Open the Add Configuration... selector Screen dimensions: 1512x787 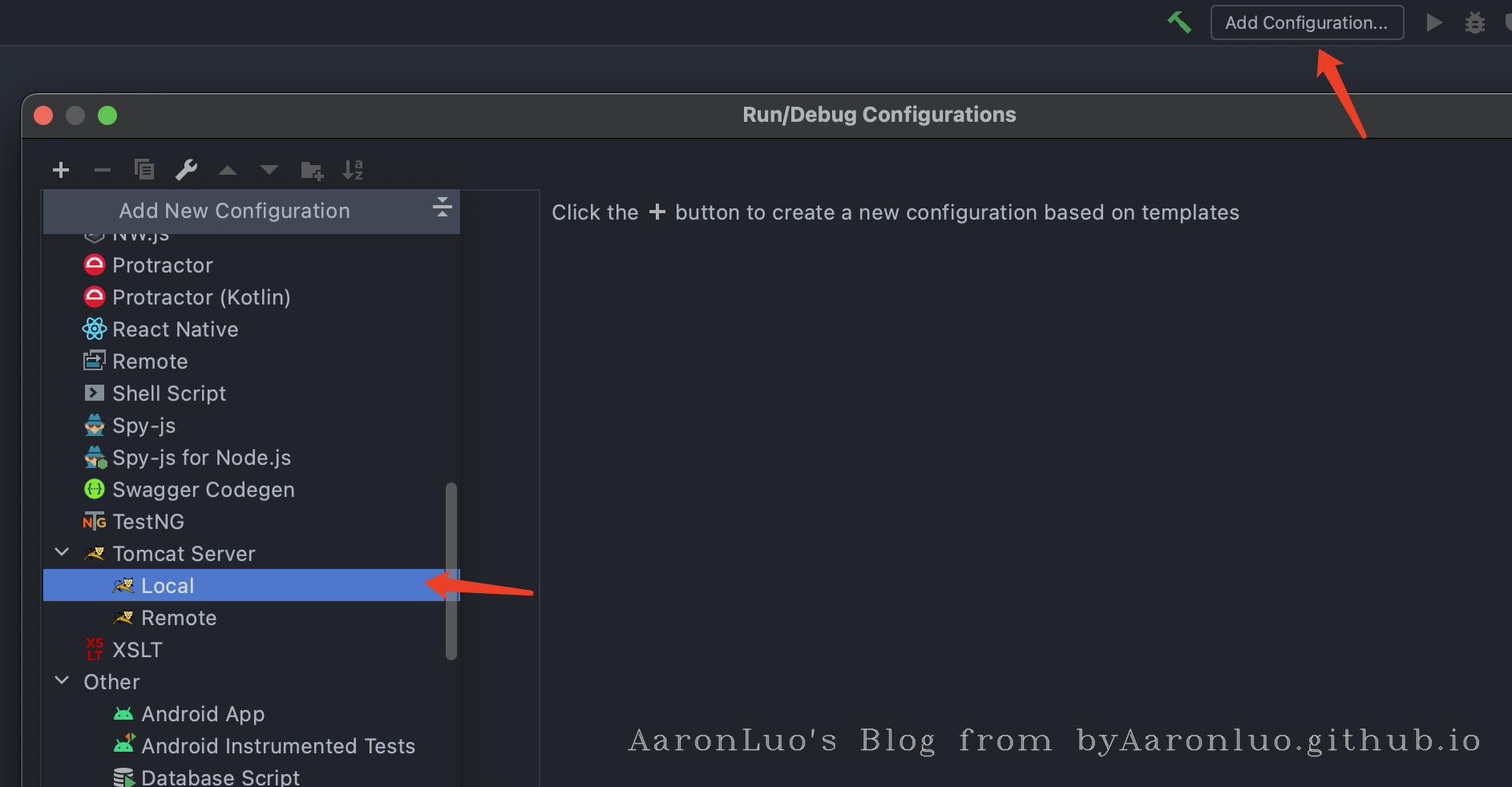(x=1307, y=22)
